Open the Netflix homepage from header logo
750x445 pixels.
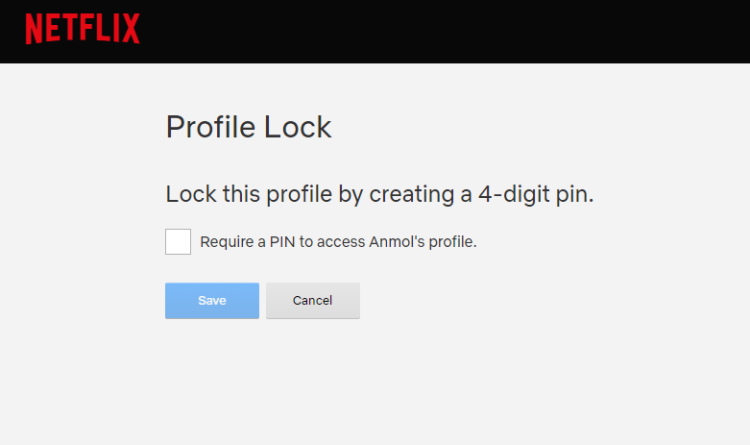[x=82, y=28]
